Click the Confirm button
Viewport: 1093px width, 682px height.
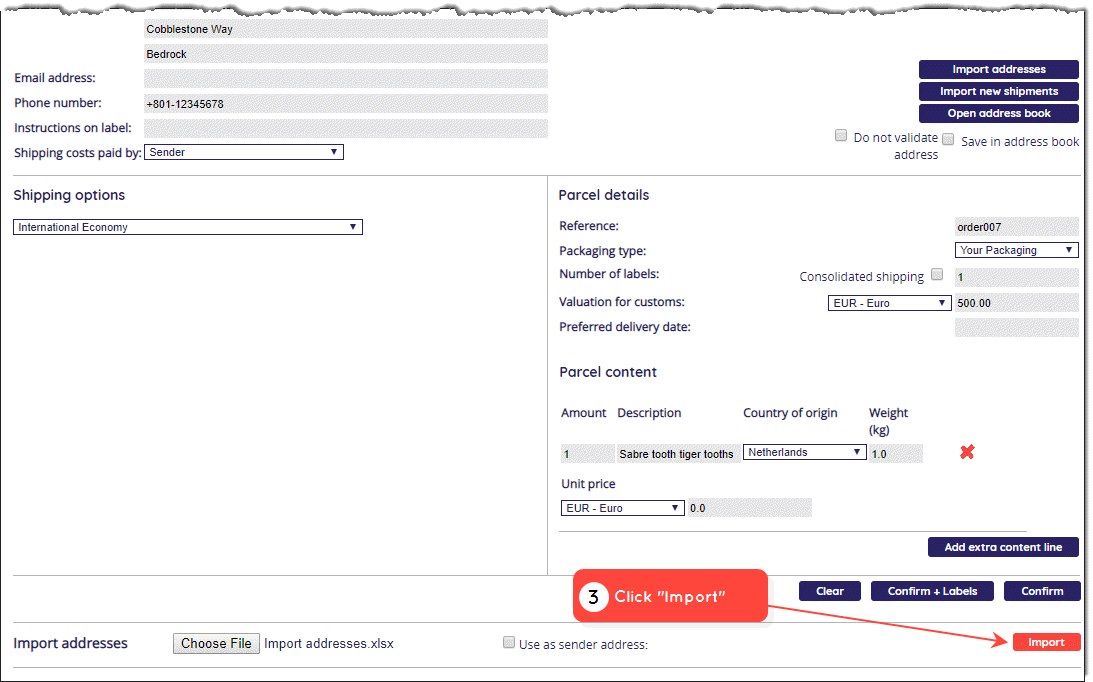[x=1042, y=591]
